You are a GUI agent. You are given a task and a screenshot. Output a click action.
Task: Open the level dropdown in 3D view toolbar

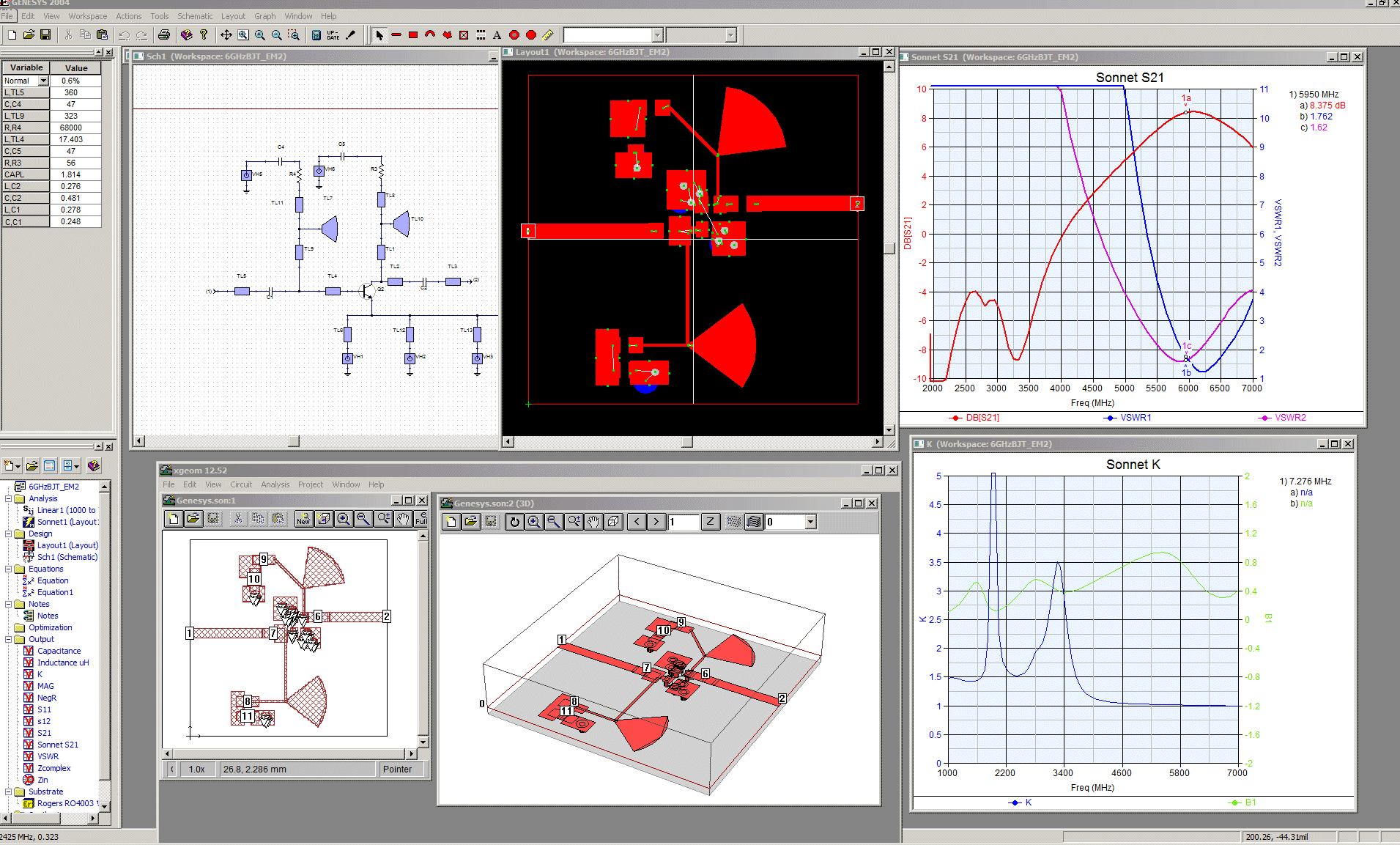tap(810, 522)
